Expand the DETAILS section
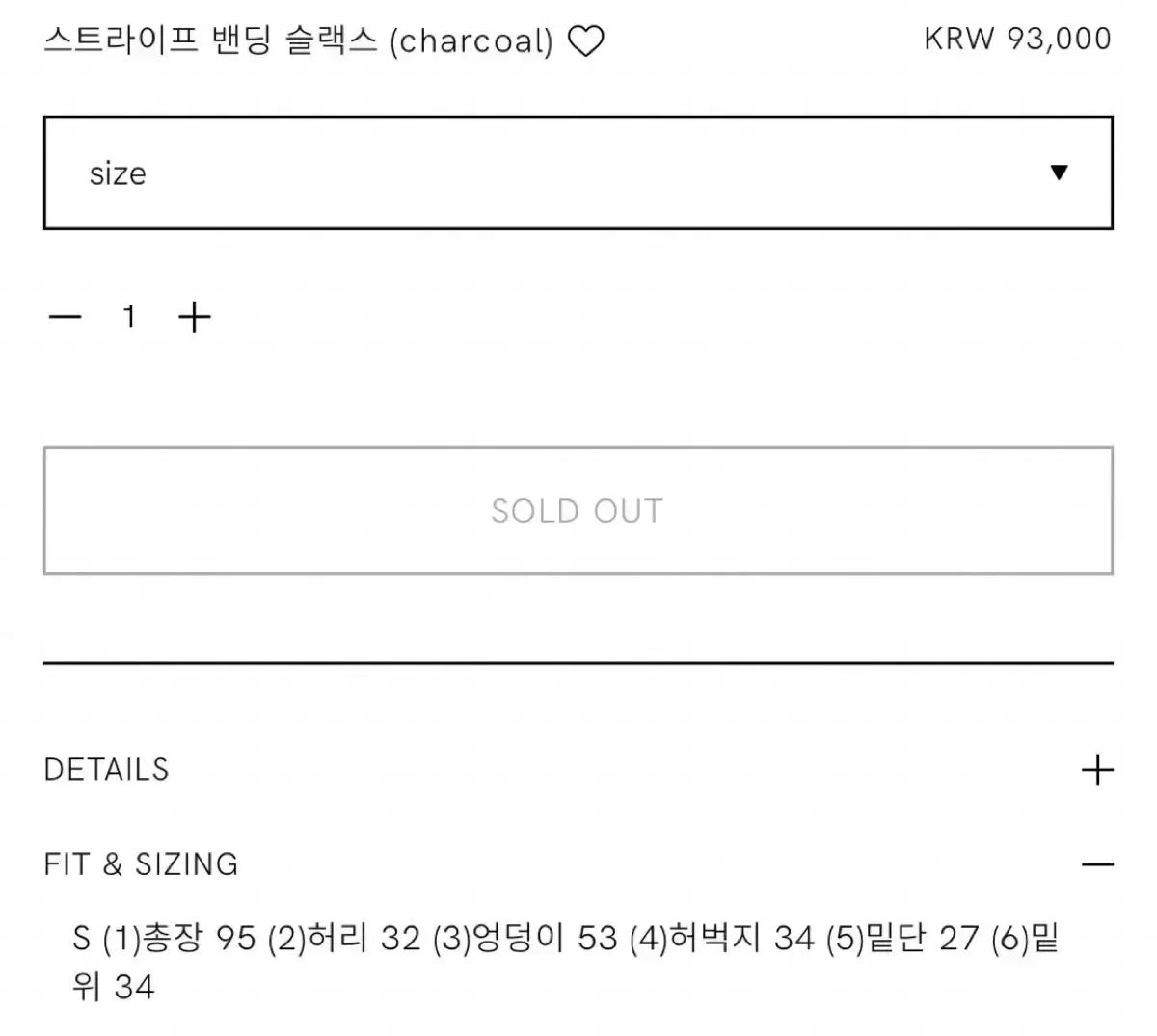Viewport: 1157px width, 1036px height. tap(107, 770)
